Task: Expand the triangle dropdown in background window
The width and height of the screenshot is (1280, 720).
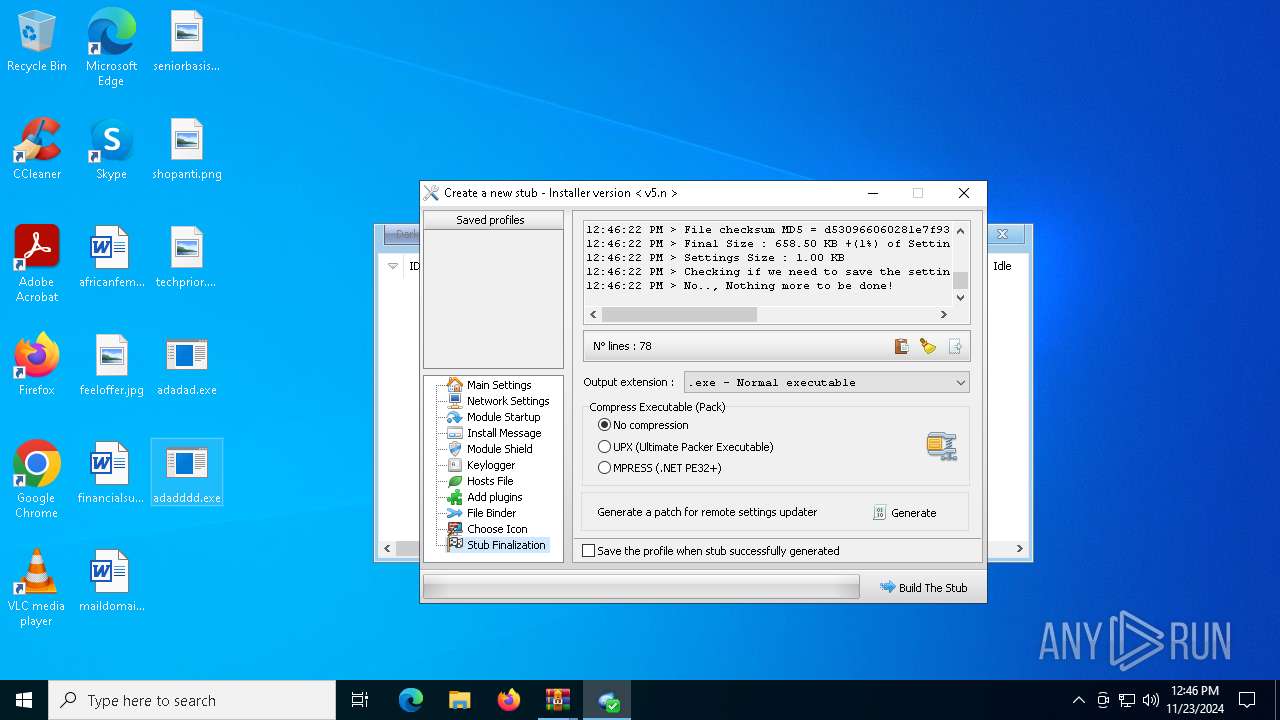Action: pos(393,266)
